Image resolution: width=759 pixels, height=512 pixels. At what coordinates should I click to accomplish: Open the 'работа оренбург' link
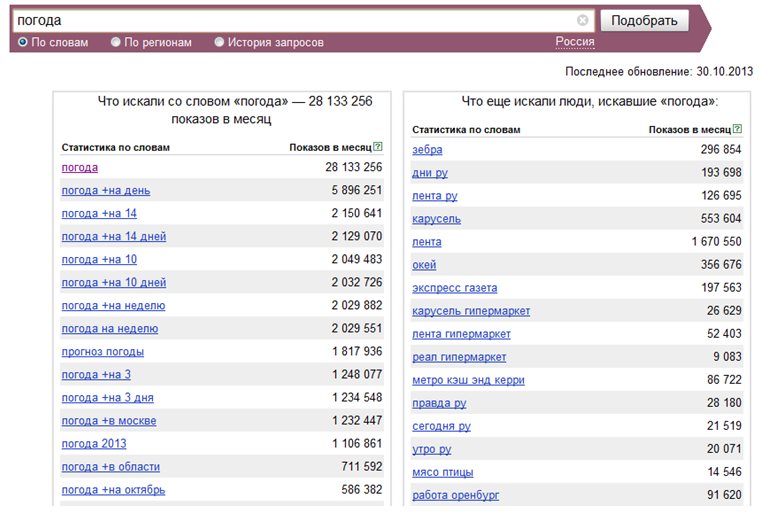coord(455,495)
